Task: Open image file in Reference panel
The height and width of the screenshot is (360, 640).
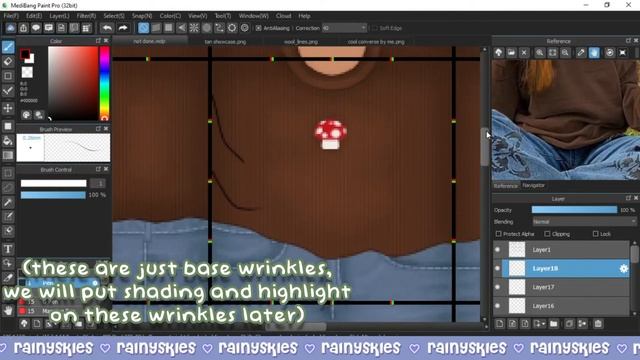Action: pos(511,53)
